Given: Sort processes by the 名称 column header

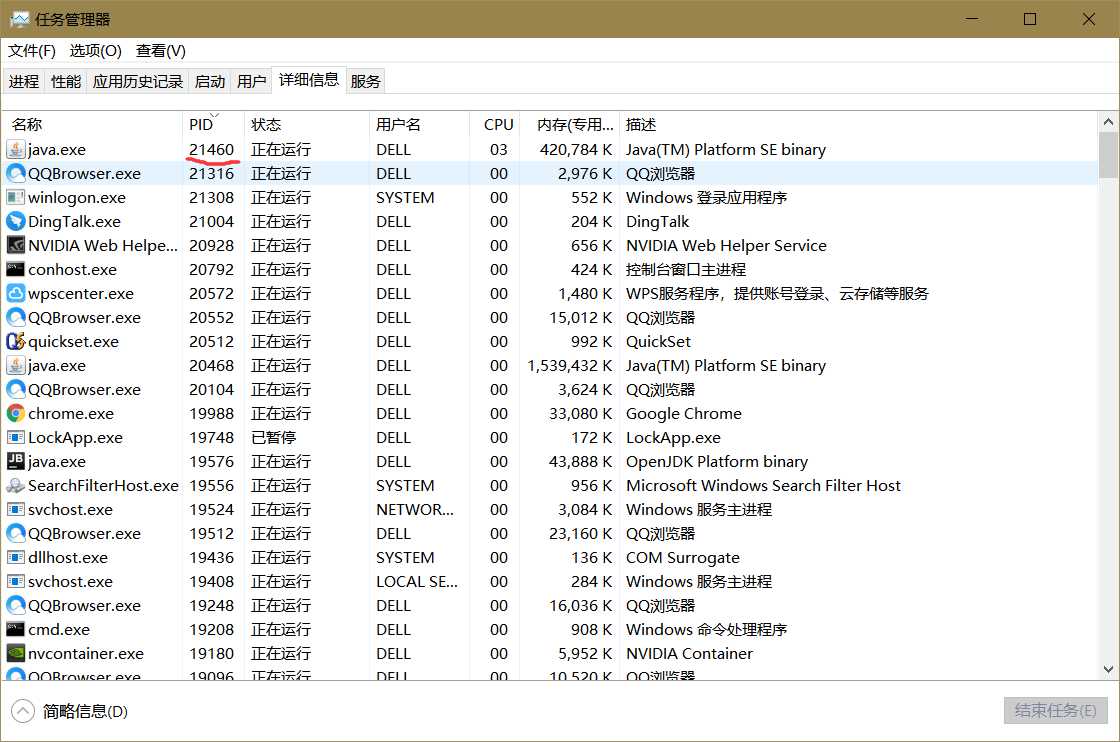Looking at the screenshot, I should coord(93,124).
